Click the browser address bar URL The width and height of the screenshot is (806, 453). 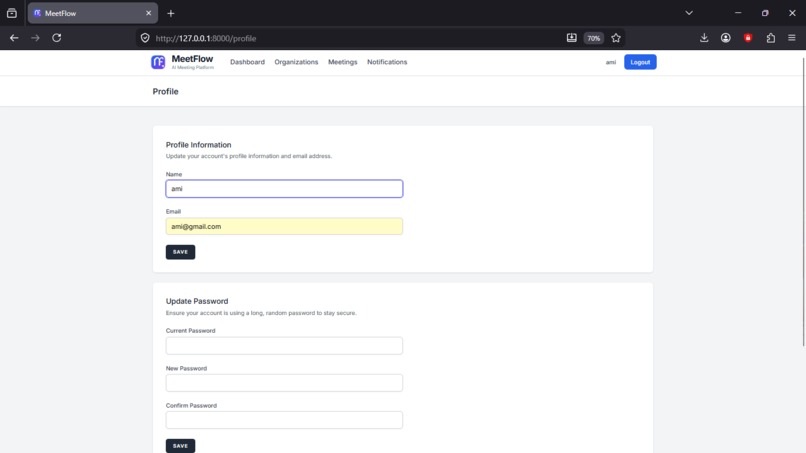tap(206, 39)
